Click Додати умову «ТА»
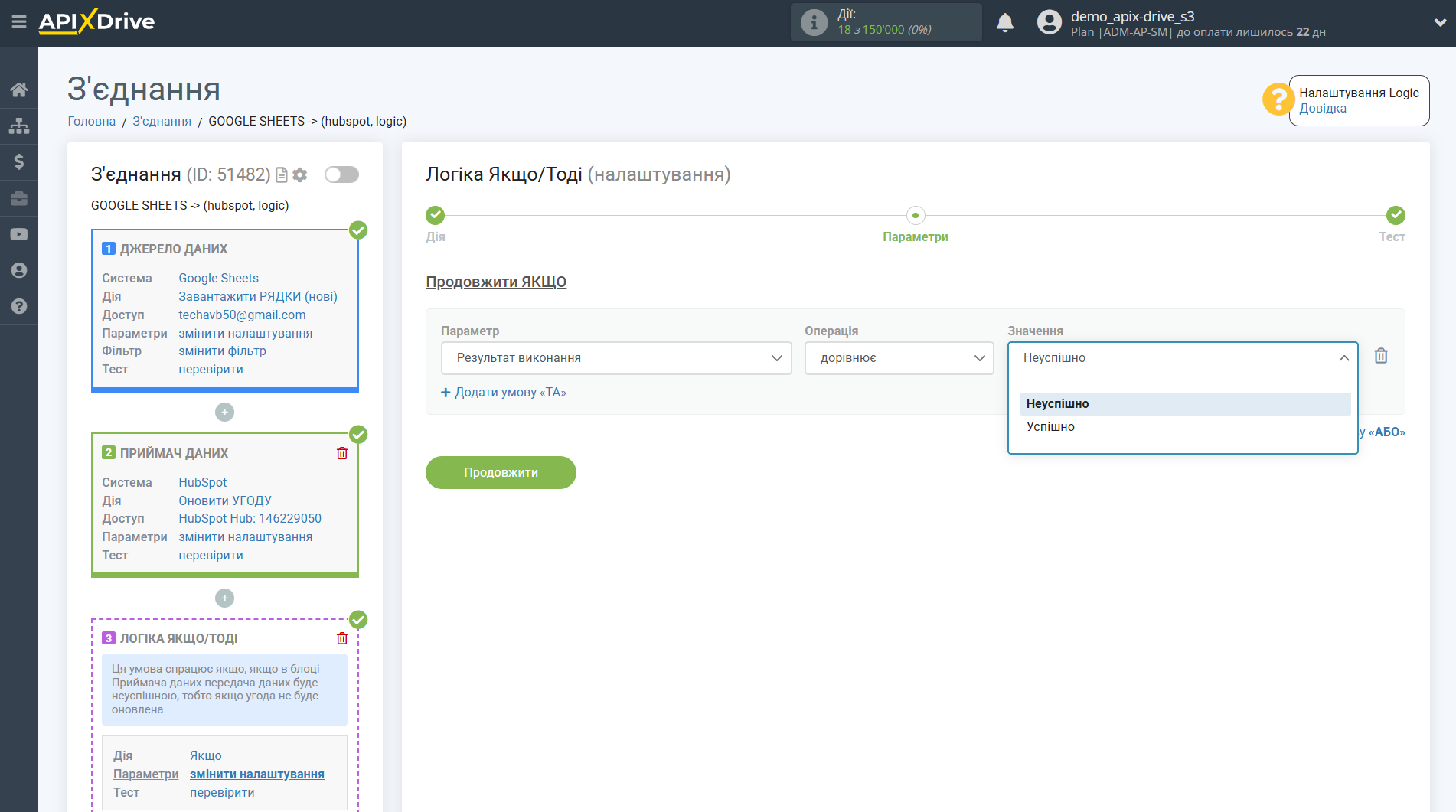The image size is (1456, 812). tap(504, 392)
